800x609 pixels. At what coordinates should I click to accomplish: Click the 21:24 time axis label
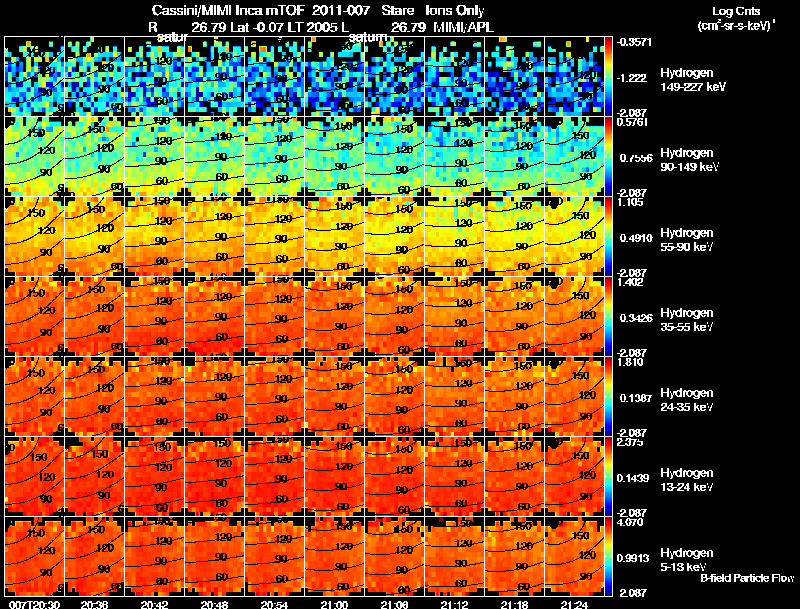click(575, 604)
